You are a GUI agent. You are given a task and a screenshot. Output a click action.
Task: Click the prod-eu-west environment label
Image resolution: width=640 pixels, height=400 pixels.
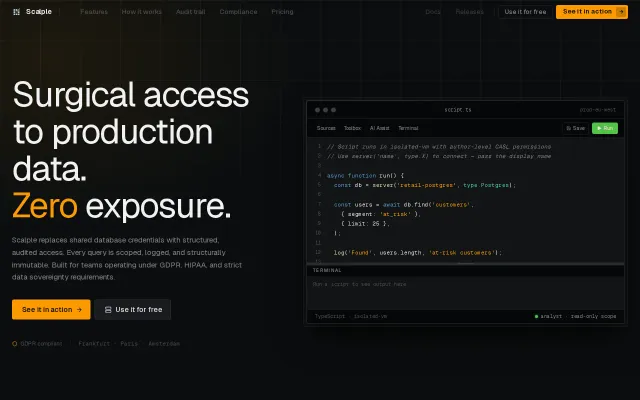pos(598,110)
